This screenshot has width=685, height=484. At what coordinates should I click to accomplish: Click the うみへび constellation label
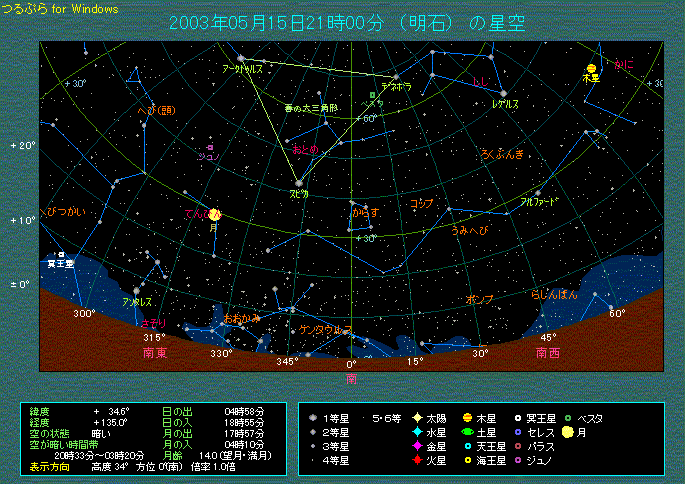pos(470,230)
